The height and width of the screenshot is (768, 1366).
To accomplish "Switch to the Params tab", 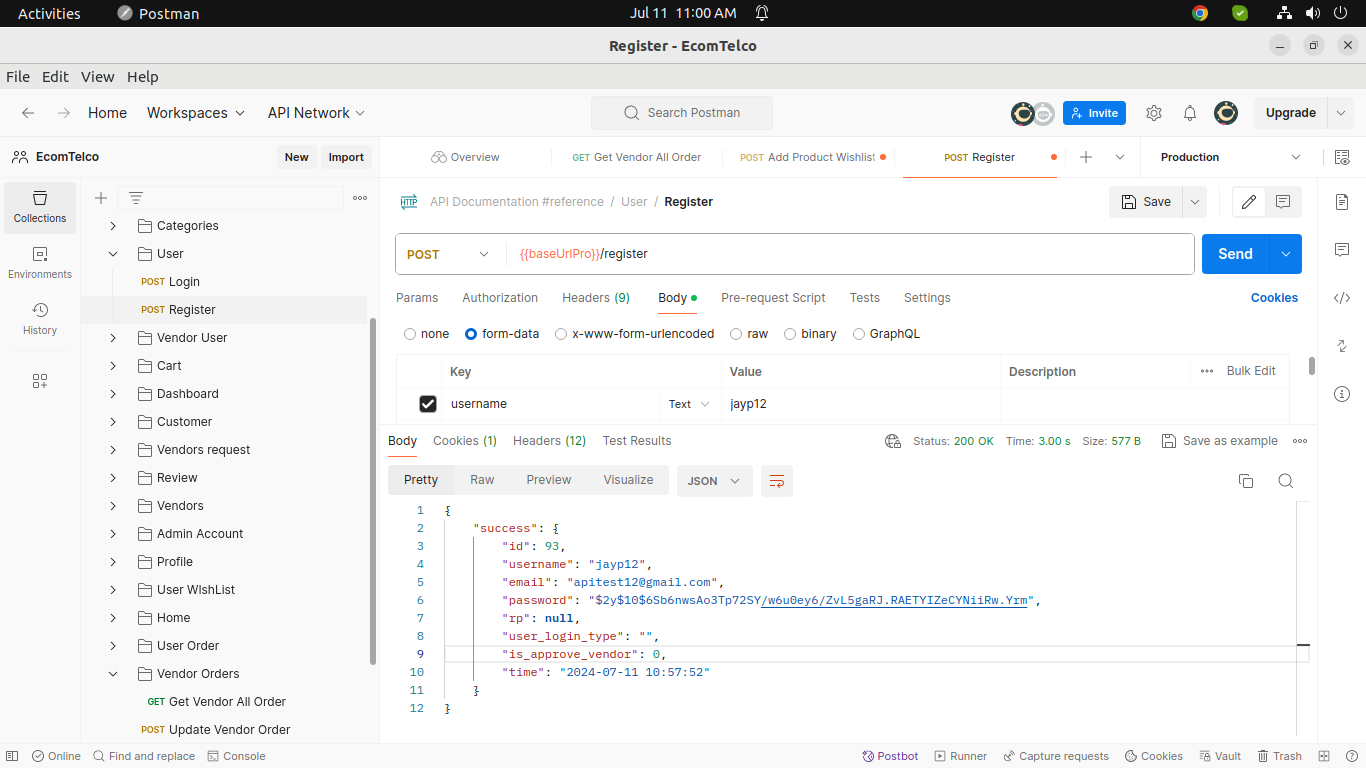I will point(417,298).
